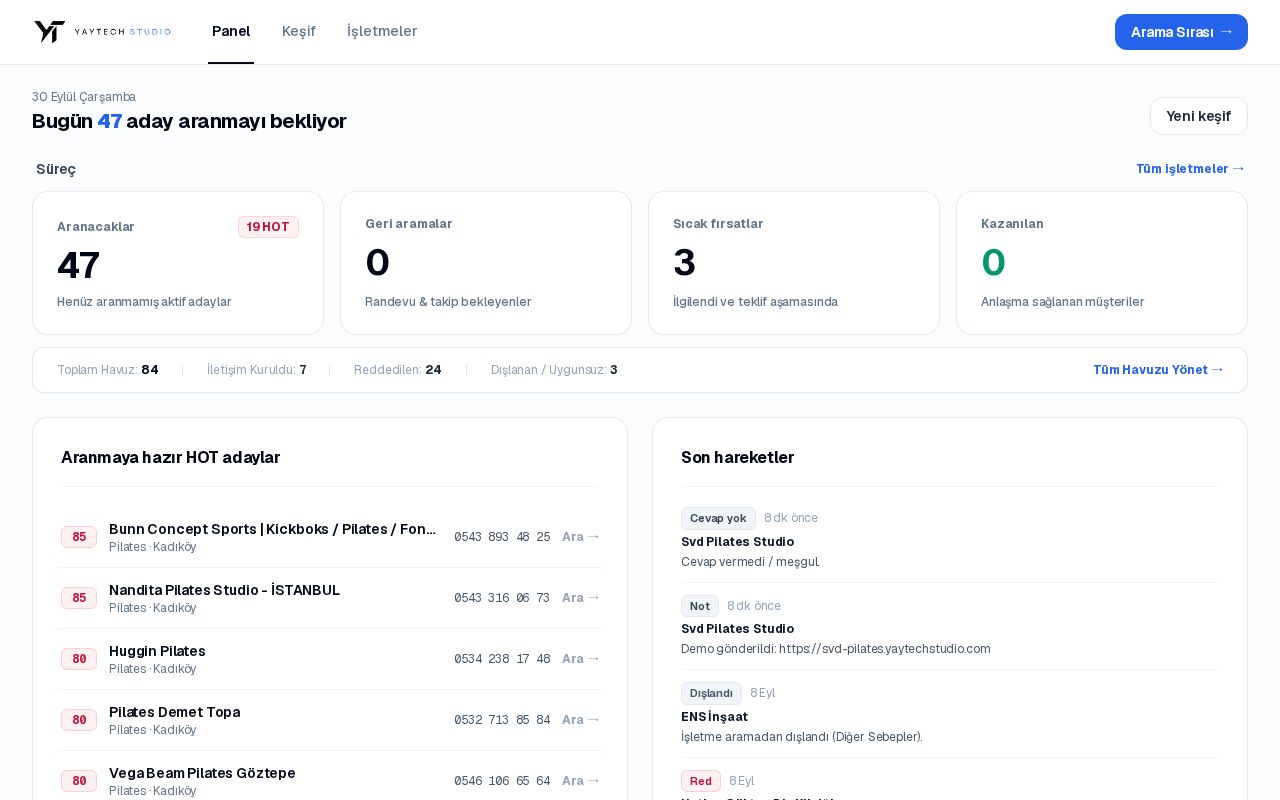Click the Yaytech Studio logo
The image size is (1280, 800).
pyautogui.click(x=102, y=32)
